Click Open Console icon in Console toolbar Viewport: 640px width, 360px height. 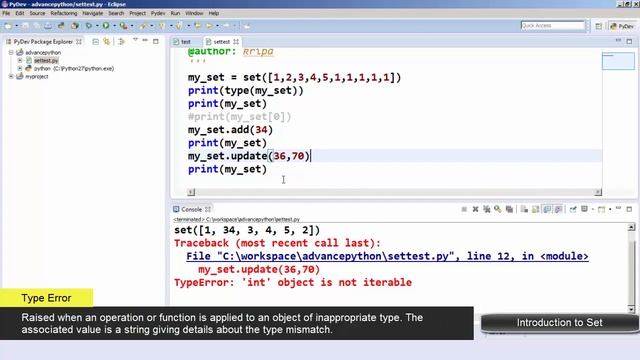click(x=601, y=209)
